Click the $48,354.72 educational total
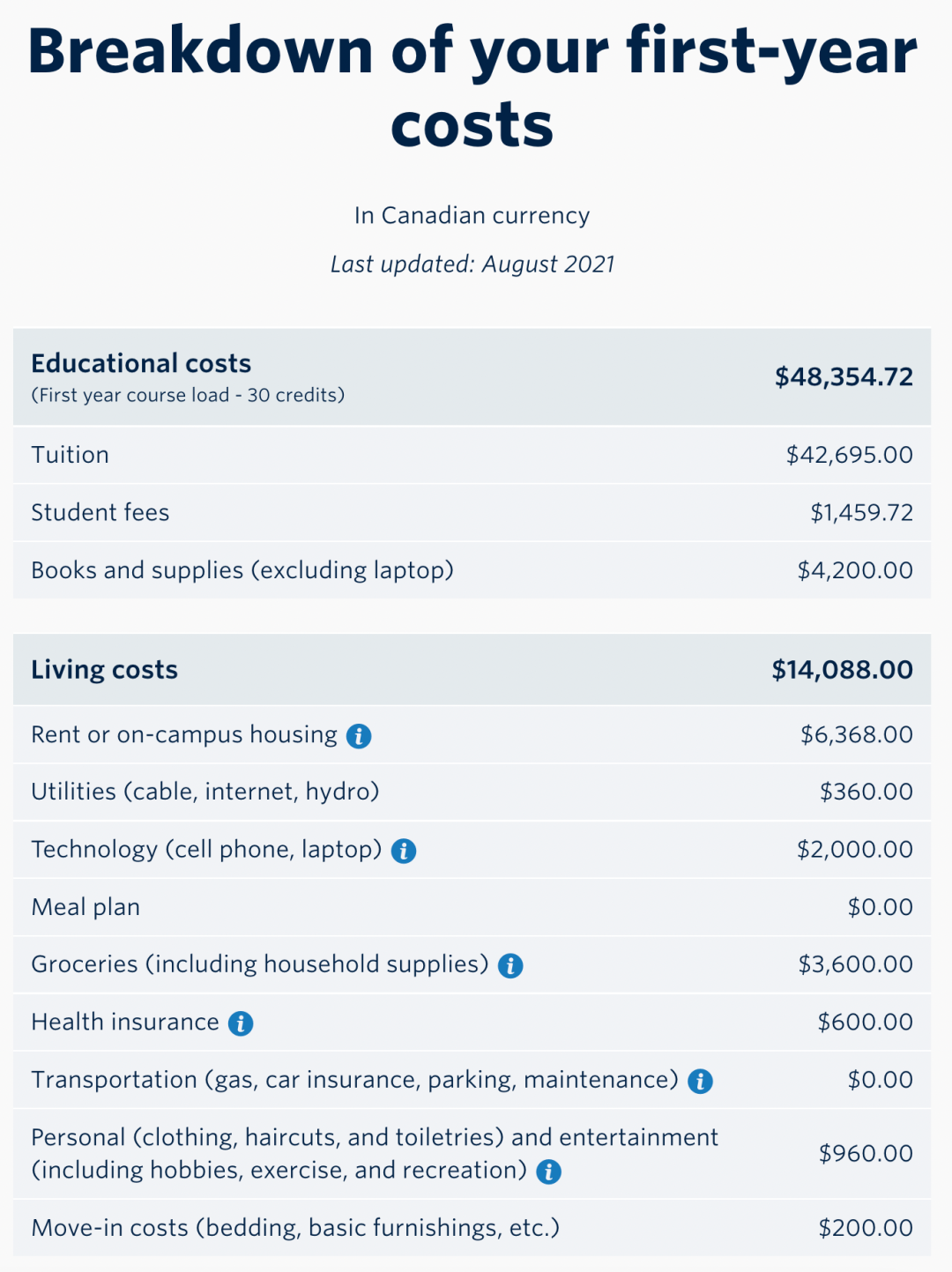 pos(844,377)
